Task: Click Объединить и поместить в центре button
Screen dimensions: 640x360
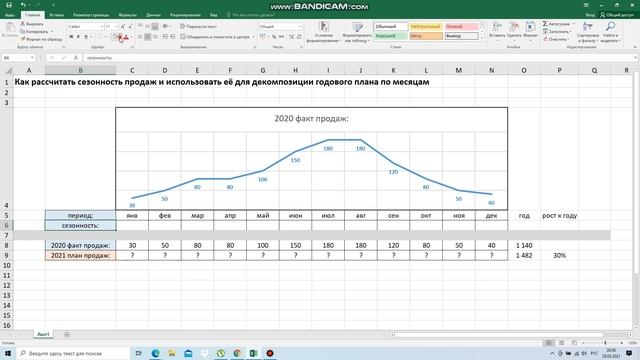Action: tap(216, 37)
